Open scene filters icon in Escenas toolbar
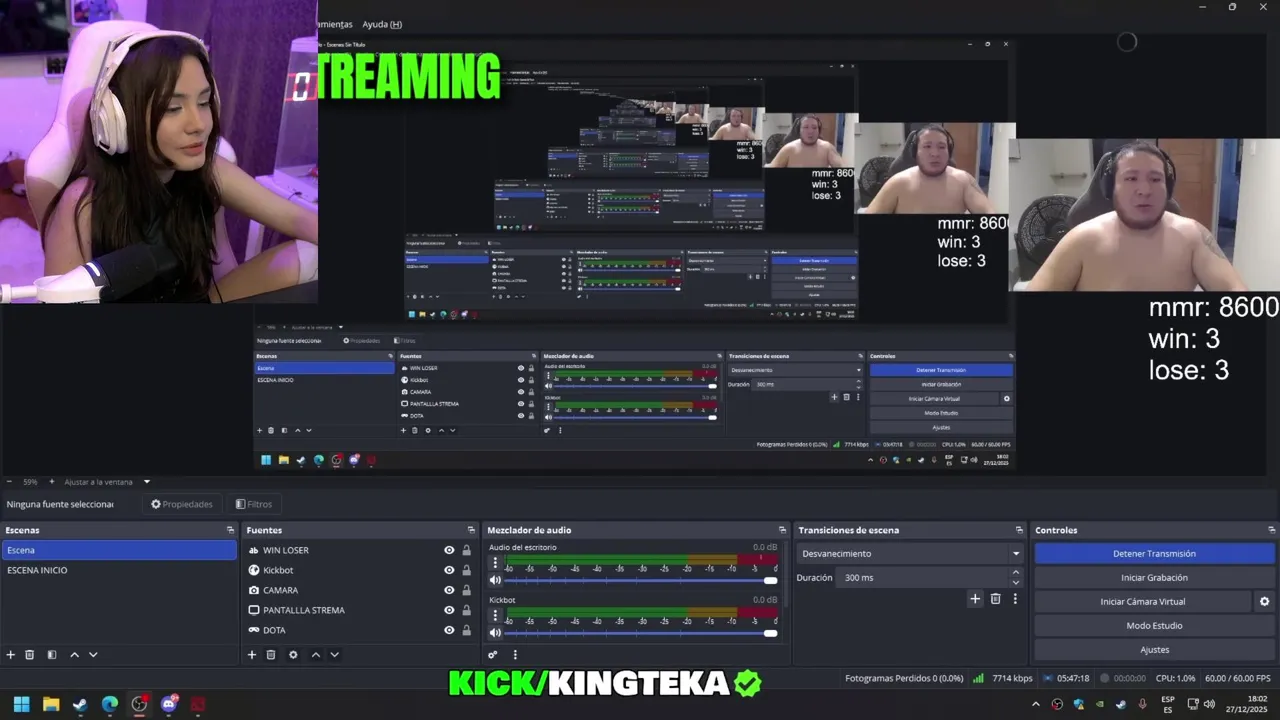This screenshot has height=720, width=1280. [x=52, y=655]
